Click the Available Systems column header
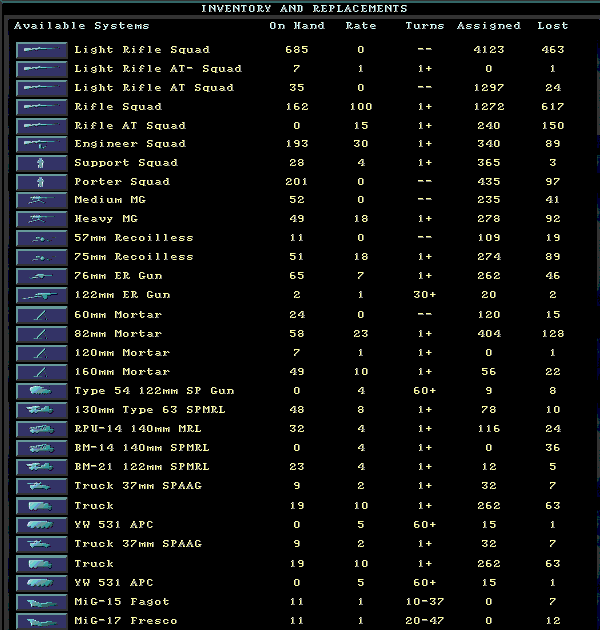 tap(82, 26)
